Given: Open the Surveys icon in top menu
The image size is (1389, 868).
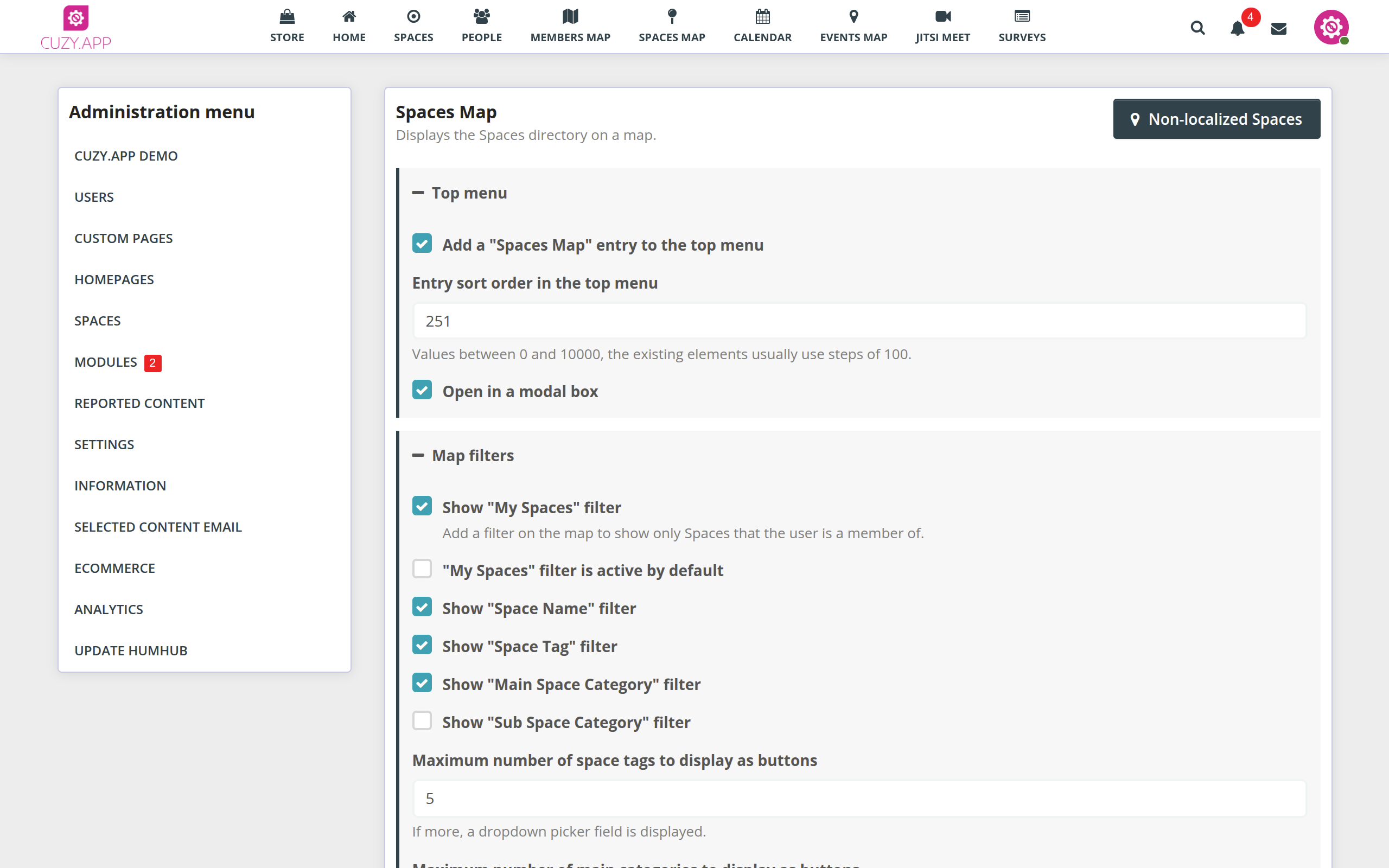Looking at the screenshot, I should point(1022,17).
